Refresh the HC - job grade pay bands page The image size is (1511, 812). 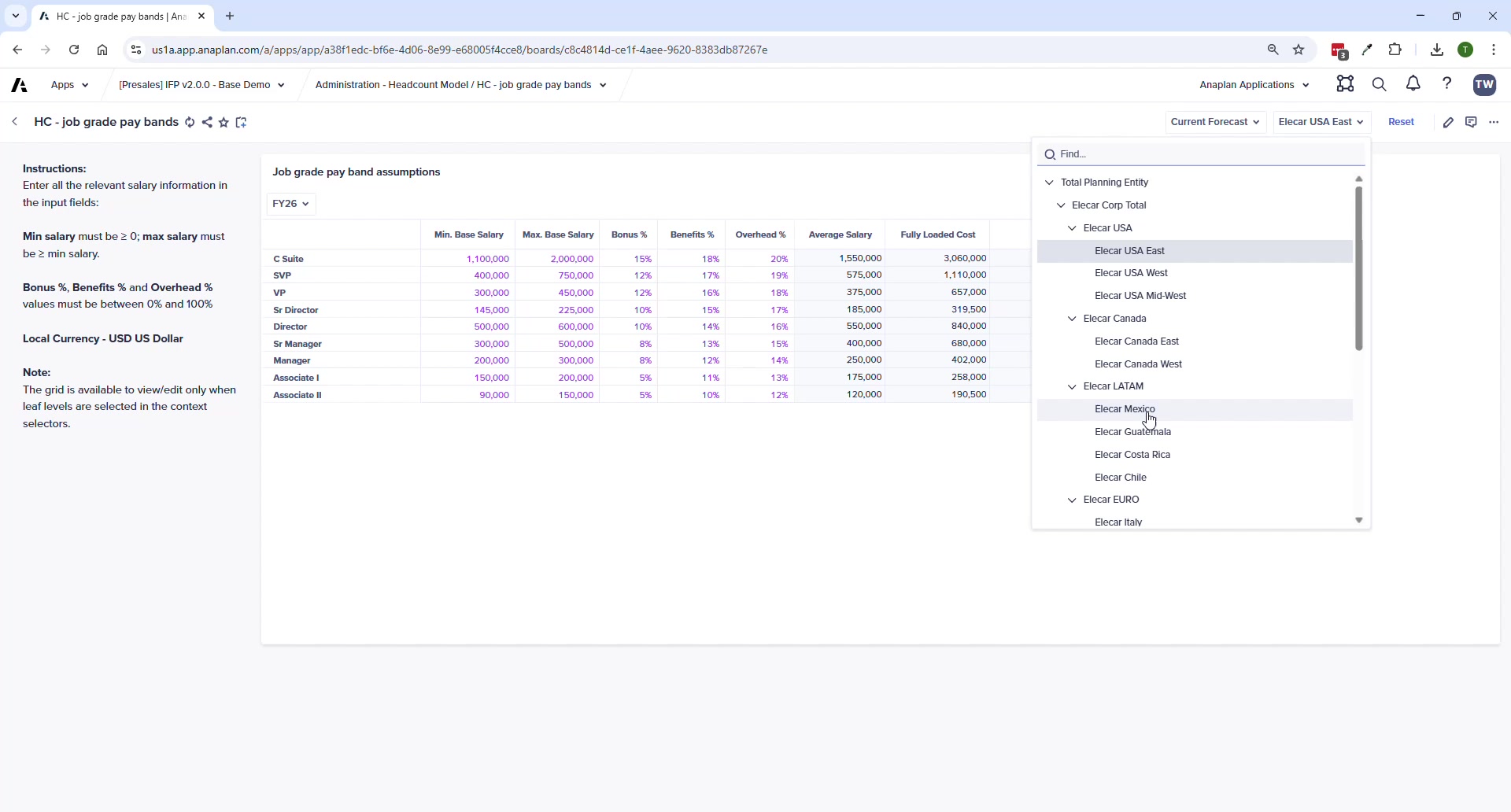[190, 122]
